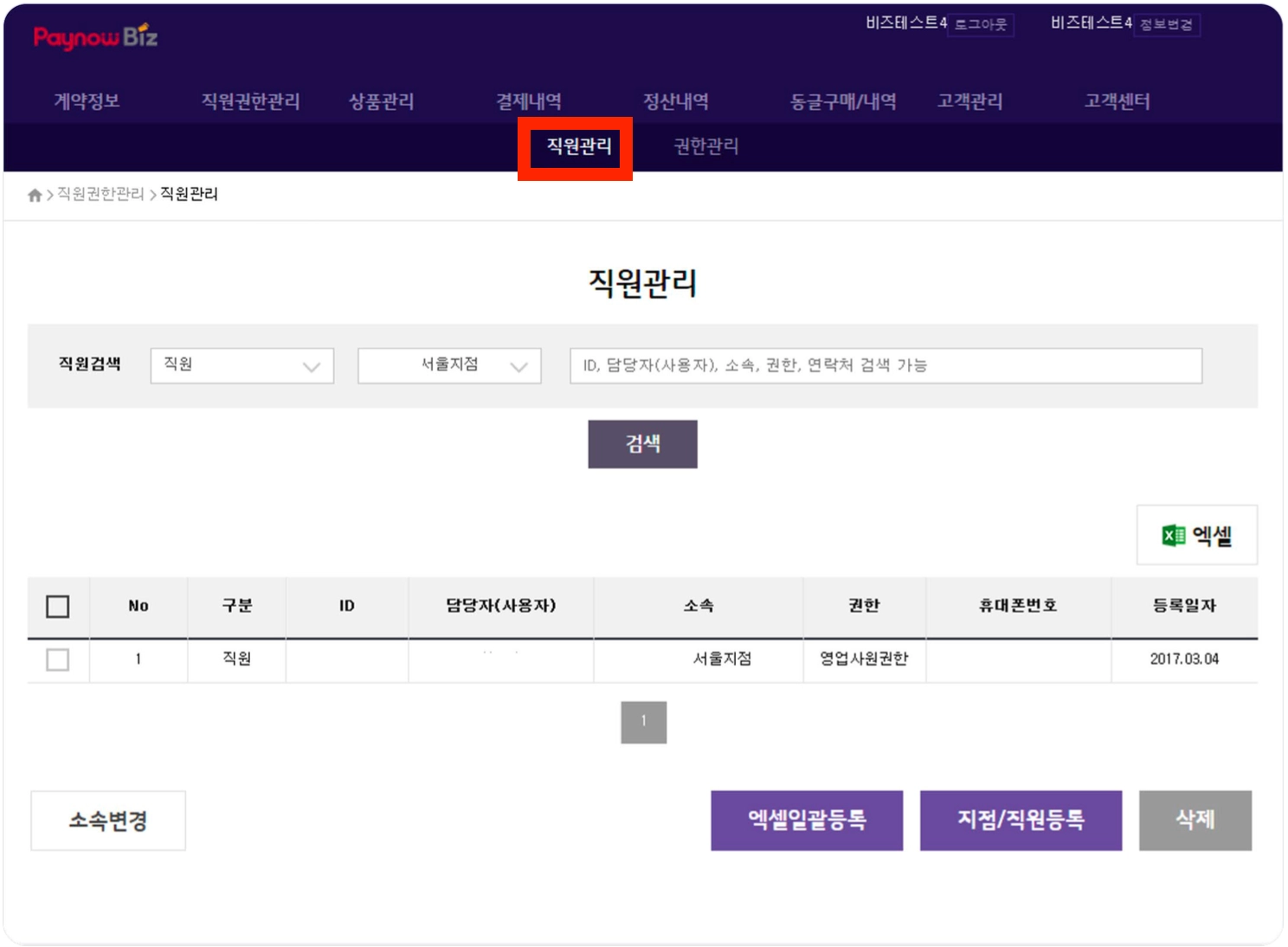Click the 직원 cell in row 1

237,659
